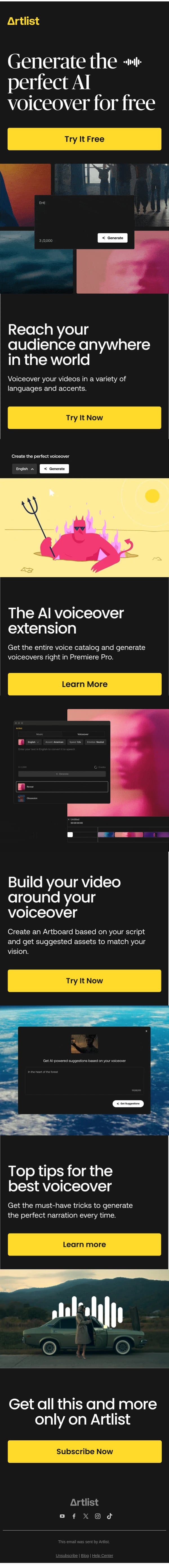Select the Obsession voice row
This screenshot has height=1568, width=169.
(62, 798)
